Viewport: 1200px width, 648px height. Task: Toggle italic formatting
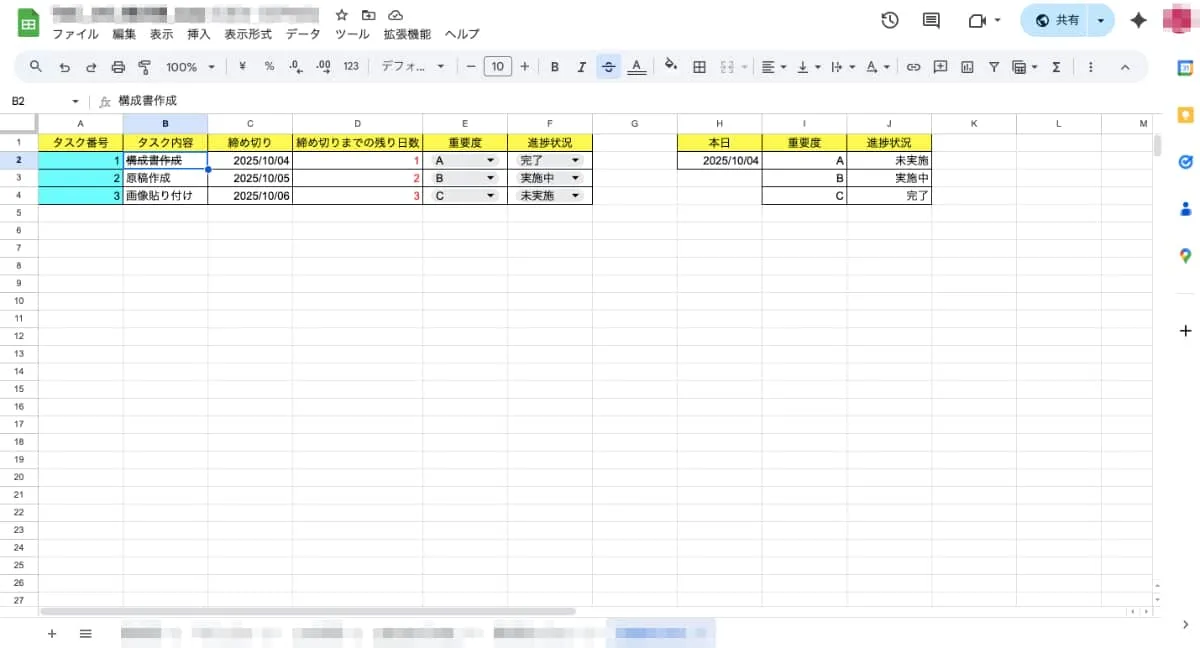(581, 66)
